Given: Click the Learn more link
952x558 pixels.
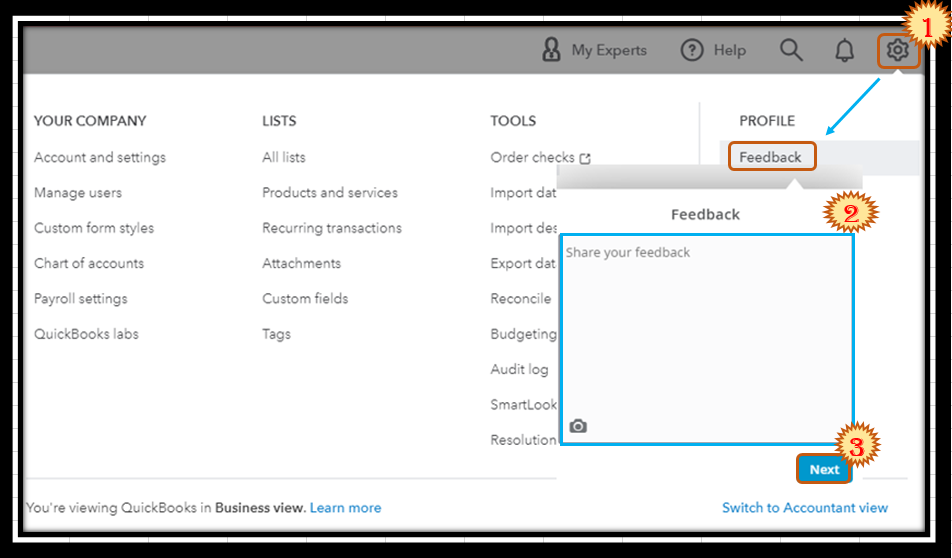Looking at the screenshot, I should coord(345,508).
